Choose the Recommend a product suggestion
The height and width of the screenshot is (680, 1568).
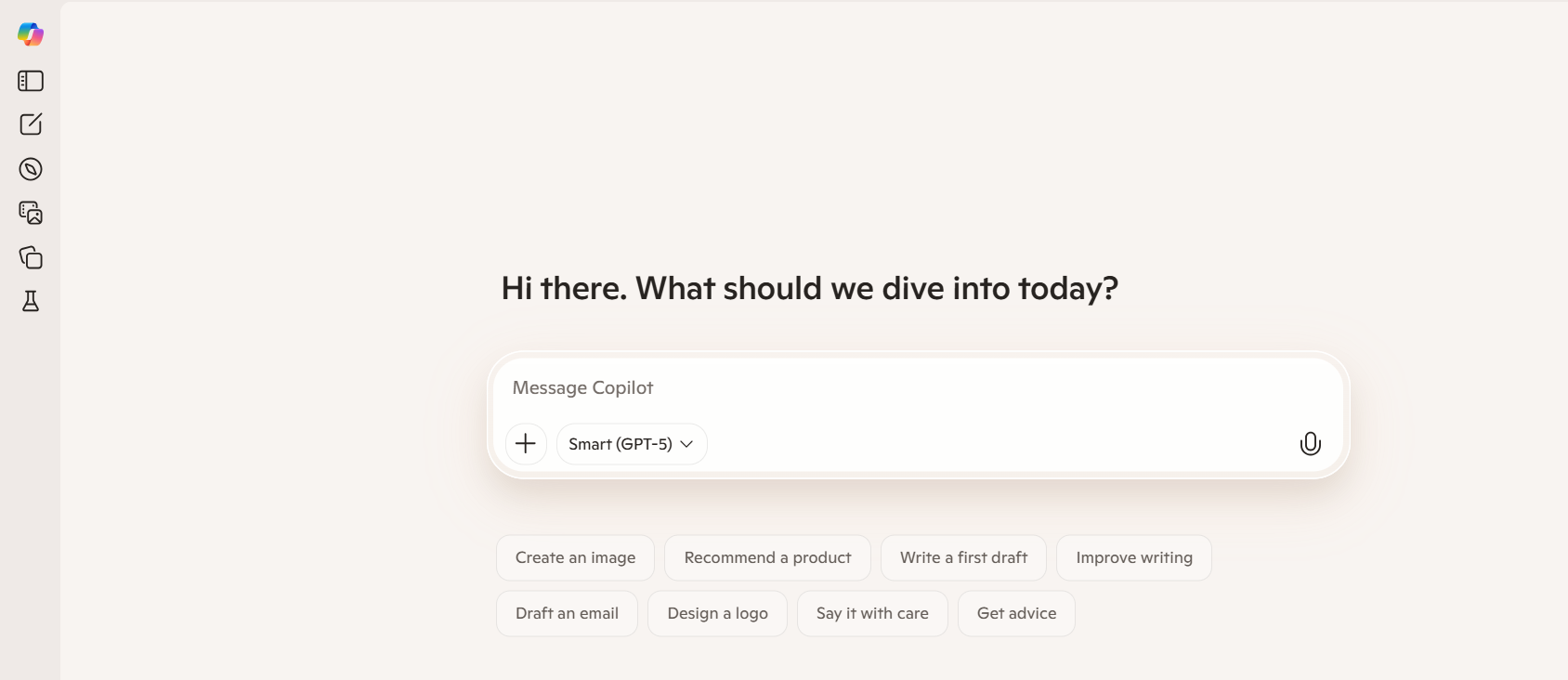tap(767, 557)
